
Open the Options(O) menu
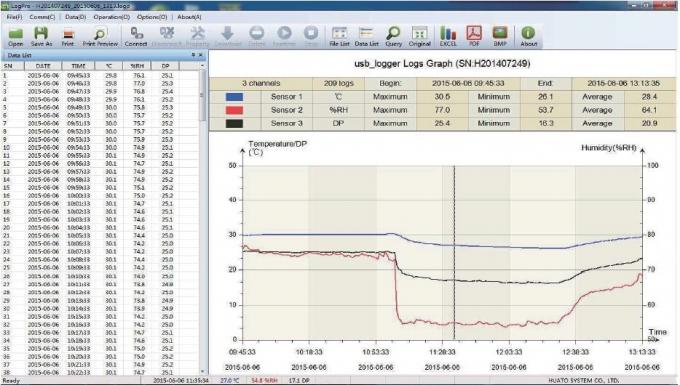pyautogui.click(x=152, y=17)
